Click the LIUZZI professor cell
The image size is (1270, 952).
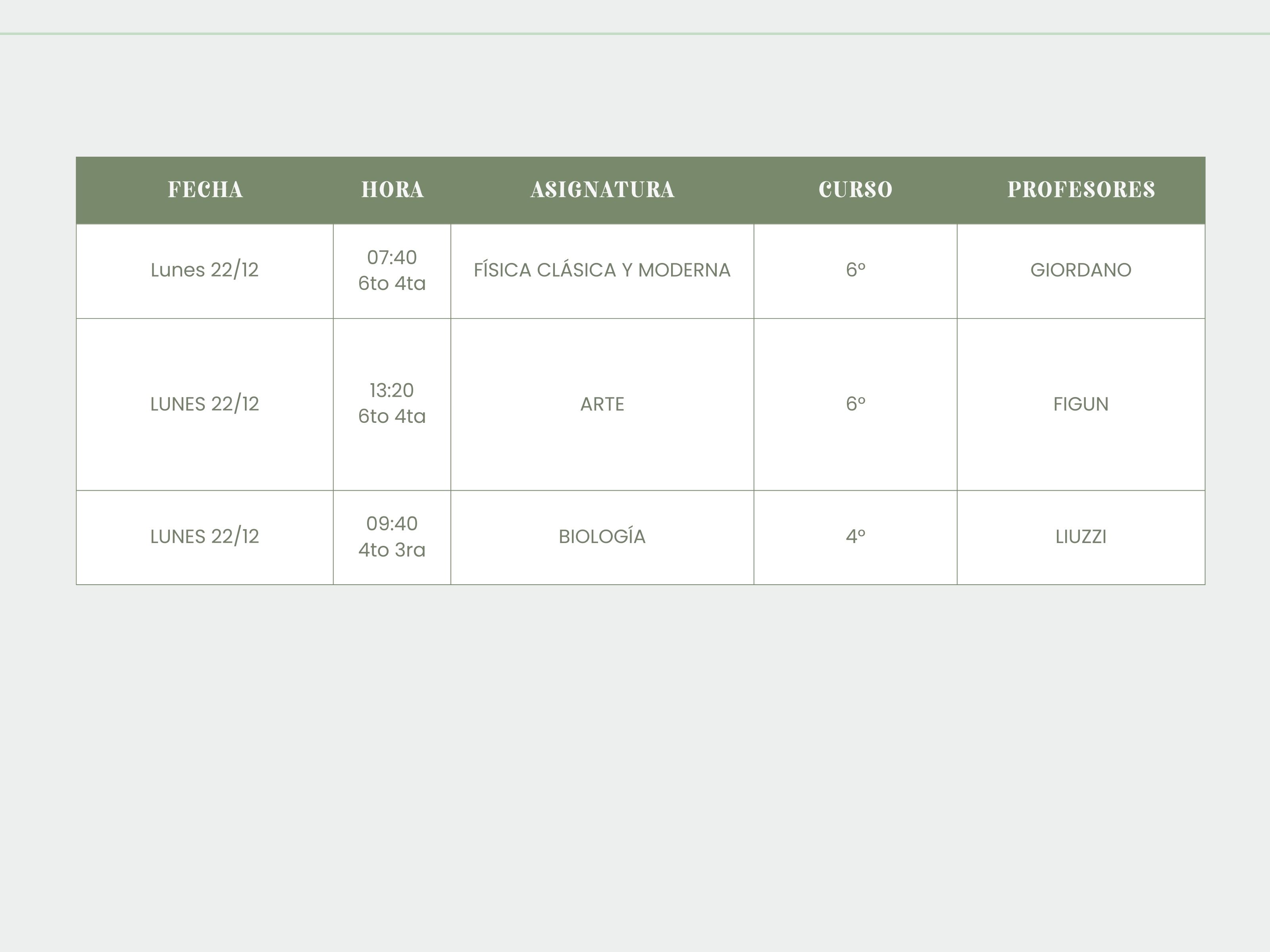[x=1081, y=537]
